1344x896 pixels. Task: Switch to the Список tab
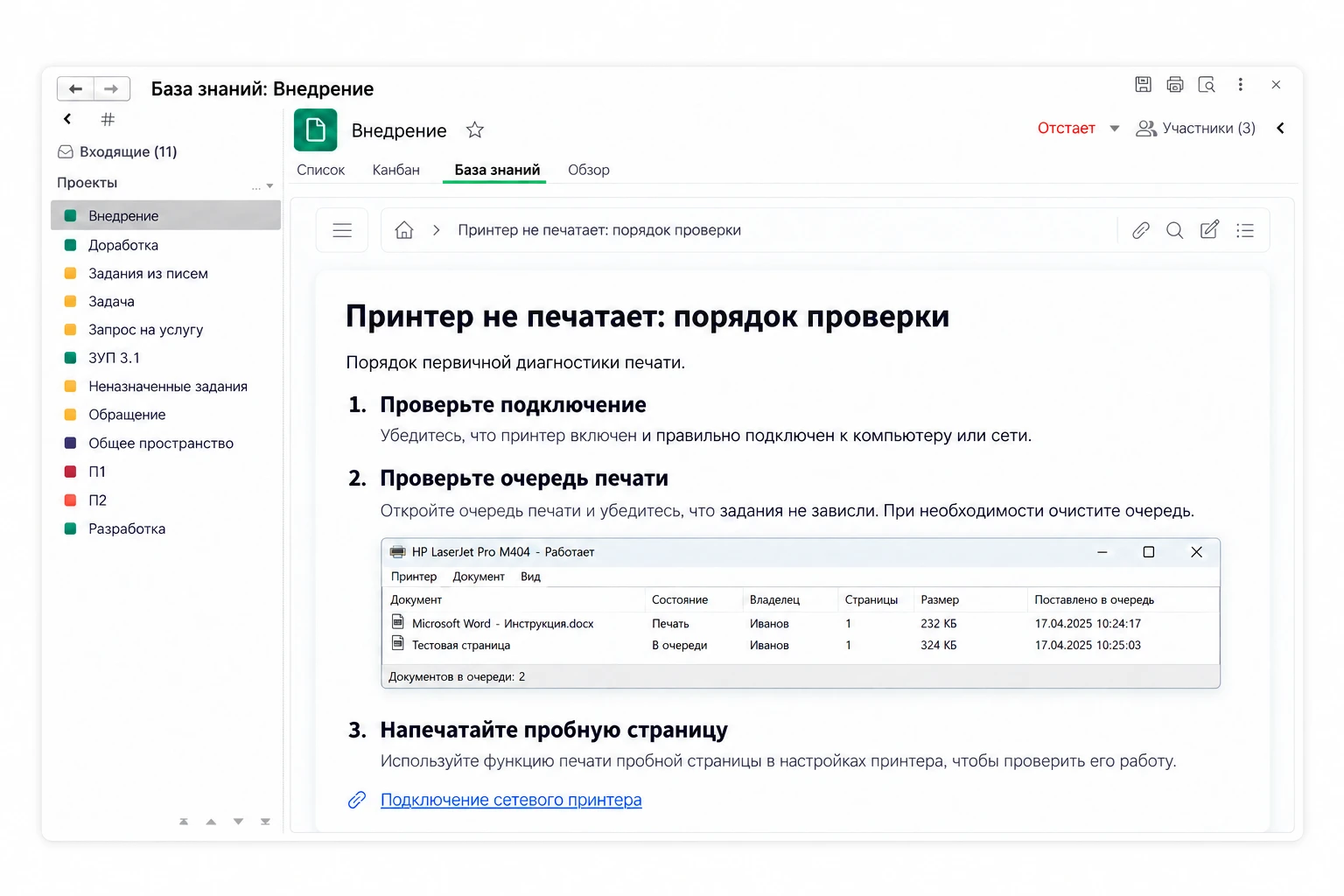(x=320, y=170)
